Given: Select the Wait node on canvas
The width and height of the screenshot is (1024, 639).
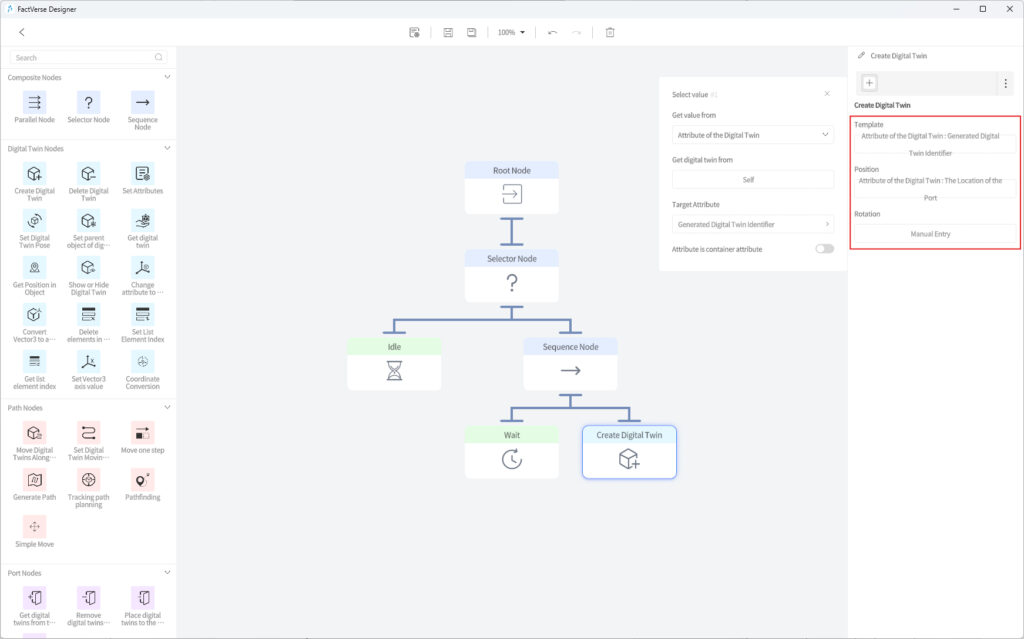Looking at the screenshot, I should click(511, 452).
